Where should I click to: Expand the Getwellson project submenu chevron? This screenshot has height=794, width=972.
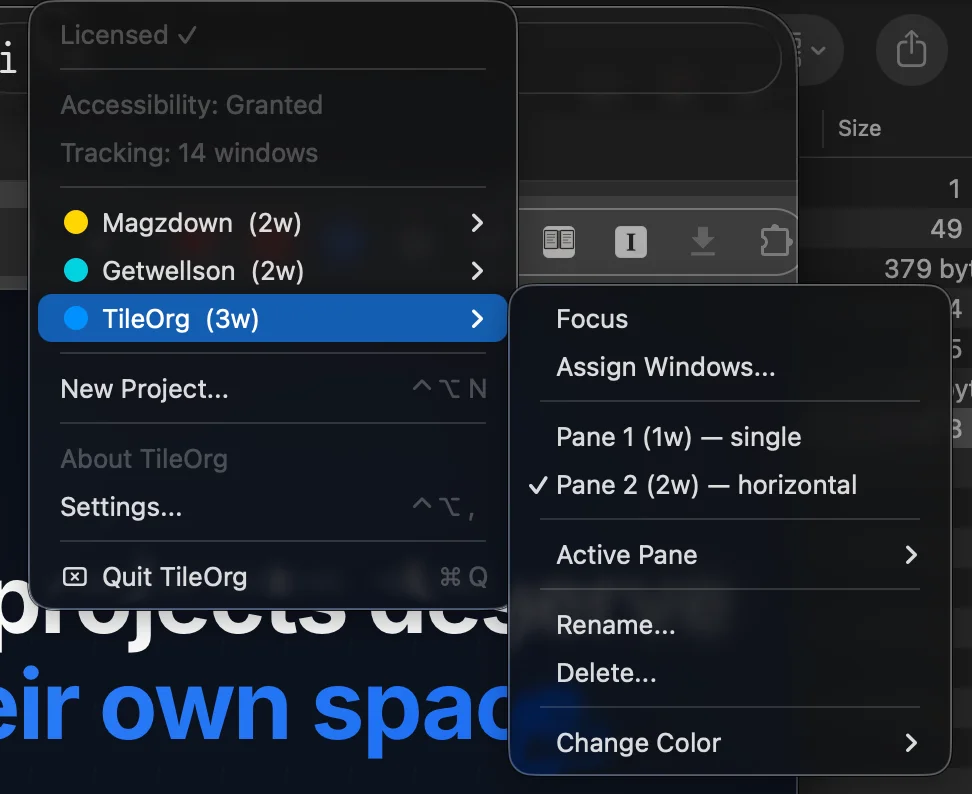(x=477, y=271)
